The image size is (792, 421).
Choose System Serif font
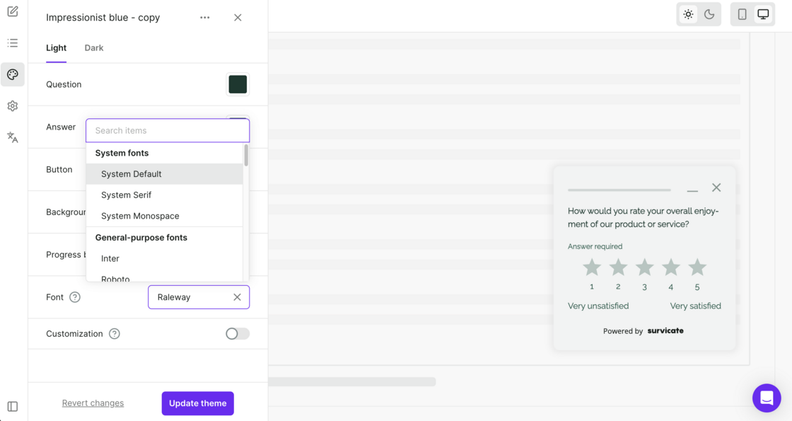pyautogui.click(x=165, y=195)
